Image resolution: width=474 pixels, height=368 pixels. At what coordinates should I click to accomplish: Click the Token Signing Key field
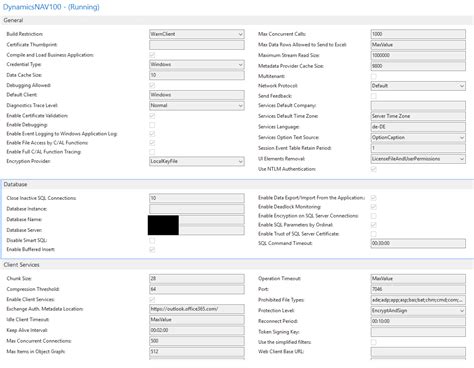pyautogui.click(x=418, y=332)
